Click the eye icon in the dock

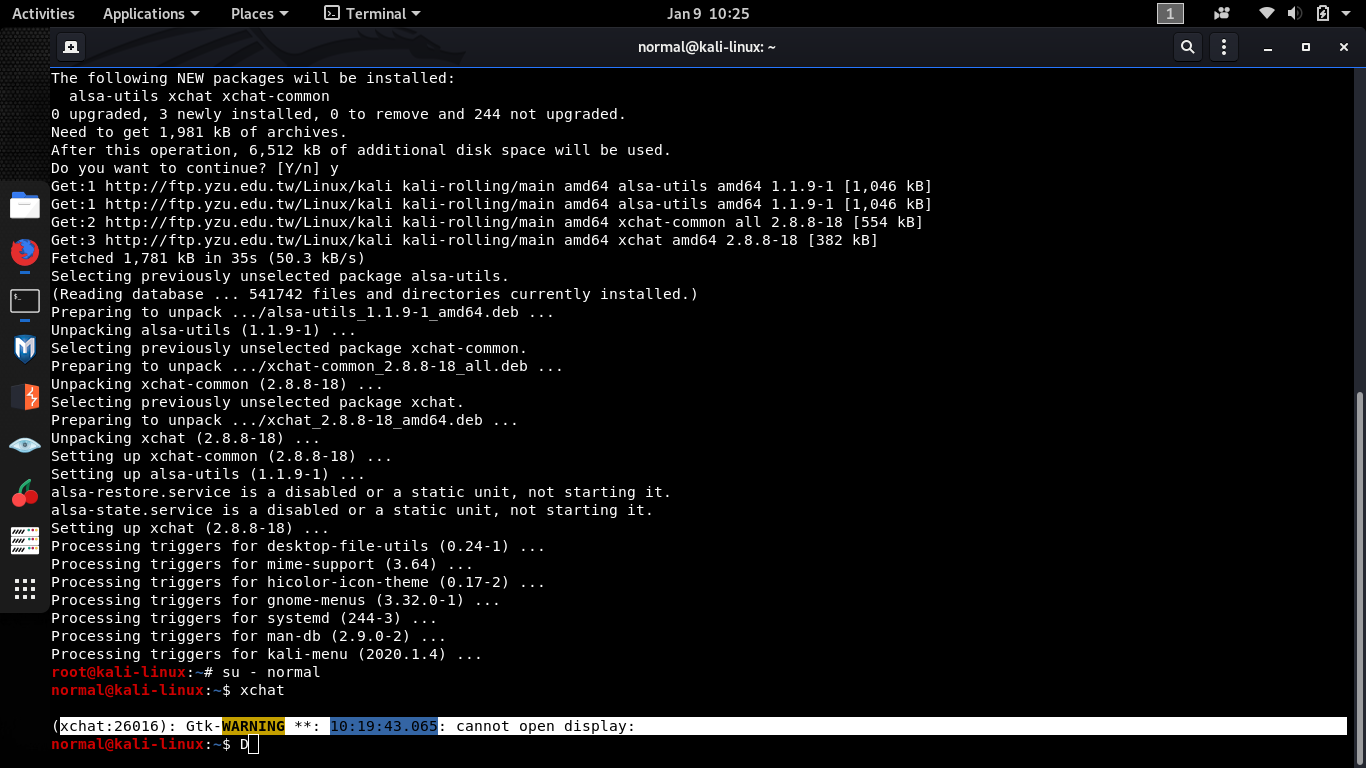coord(25,445)
